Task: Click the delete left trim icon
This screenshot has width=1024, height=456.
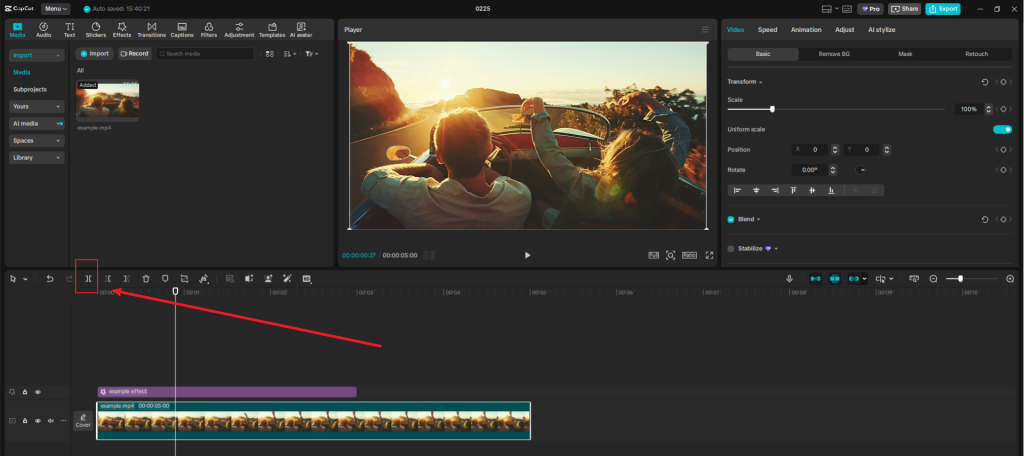Action: coord(107,278)
